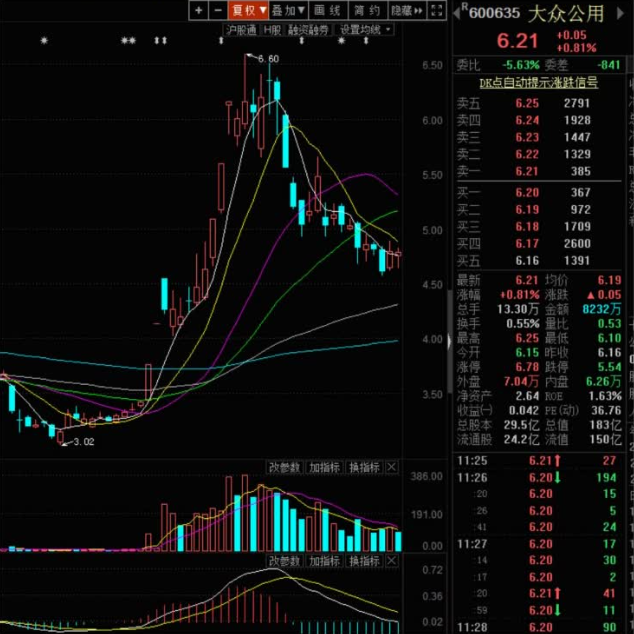Click the 6.60 high price marker
This screenshot has height=634, width=634.
tap(267, 60)
